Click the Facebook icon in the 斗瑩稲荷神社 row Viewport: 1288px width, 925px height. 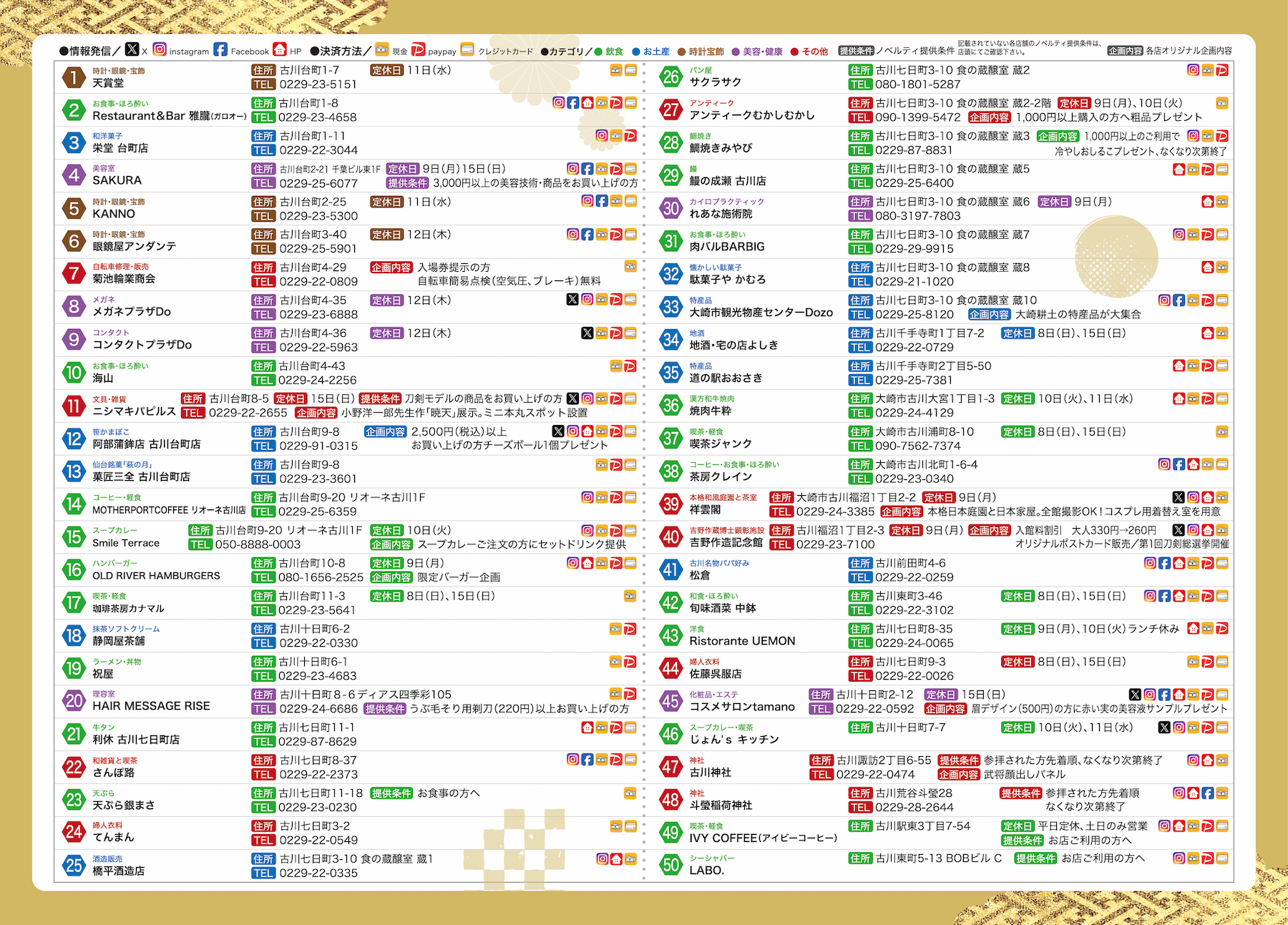pyautogui.click(x=1208, y=792)
